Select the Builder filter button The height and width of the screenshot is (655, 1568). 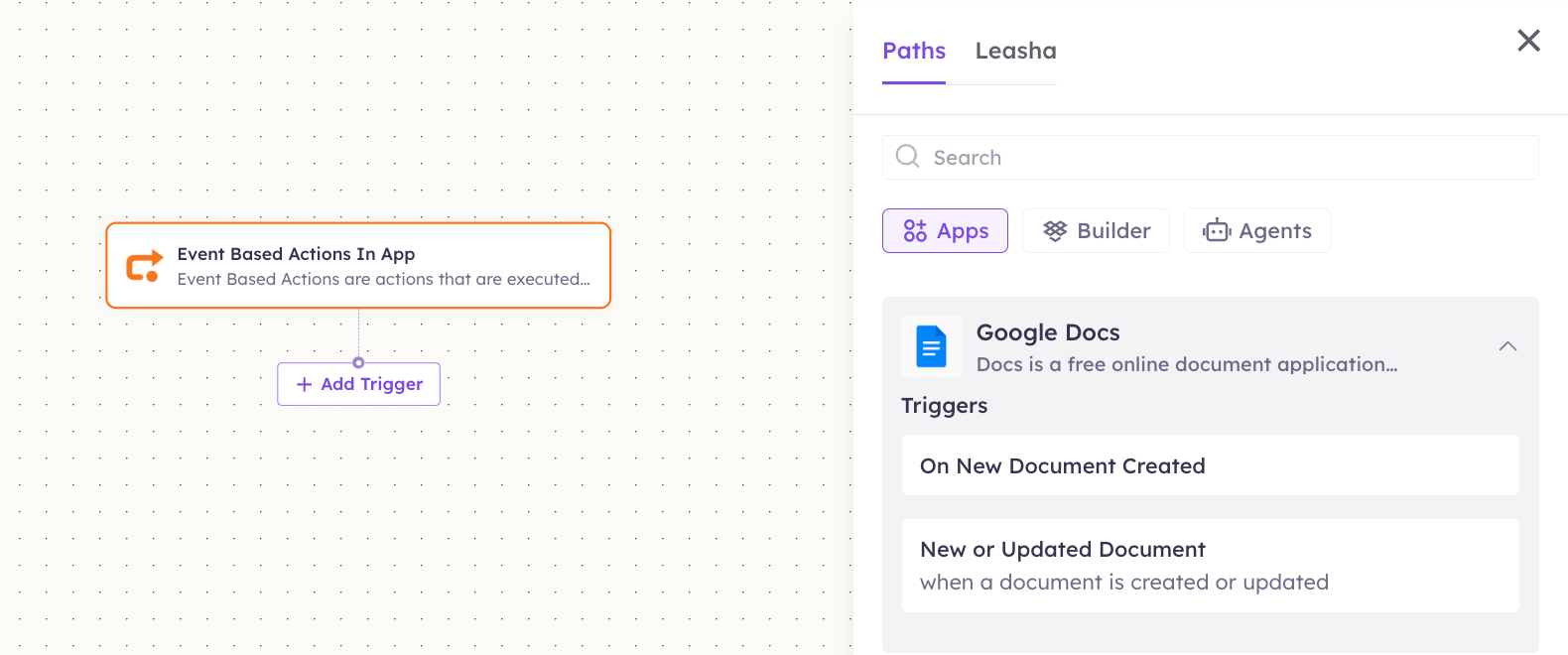1096,231
